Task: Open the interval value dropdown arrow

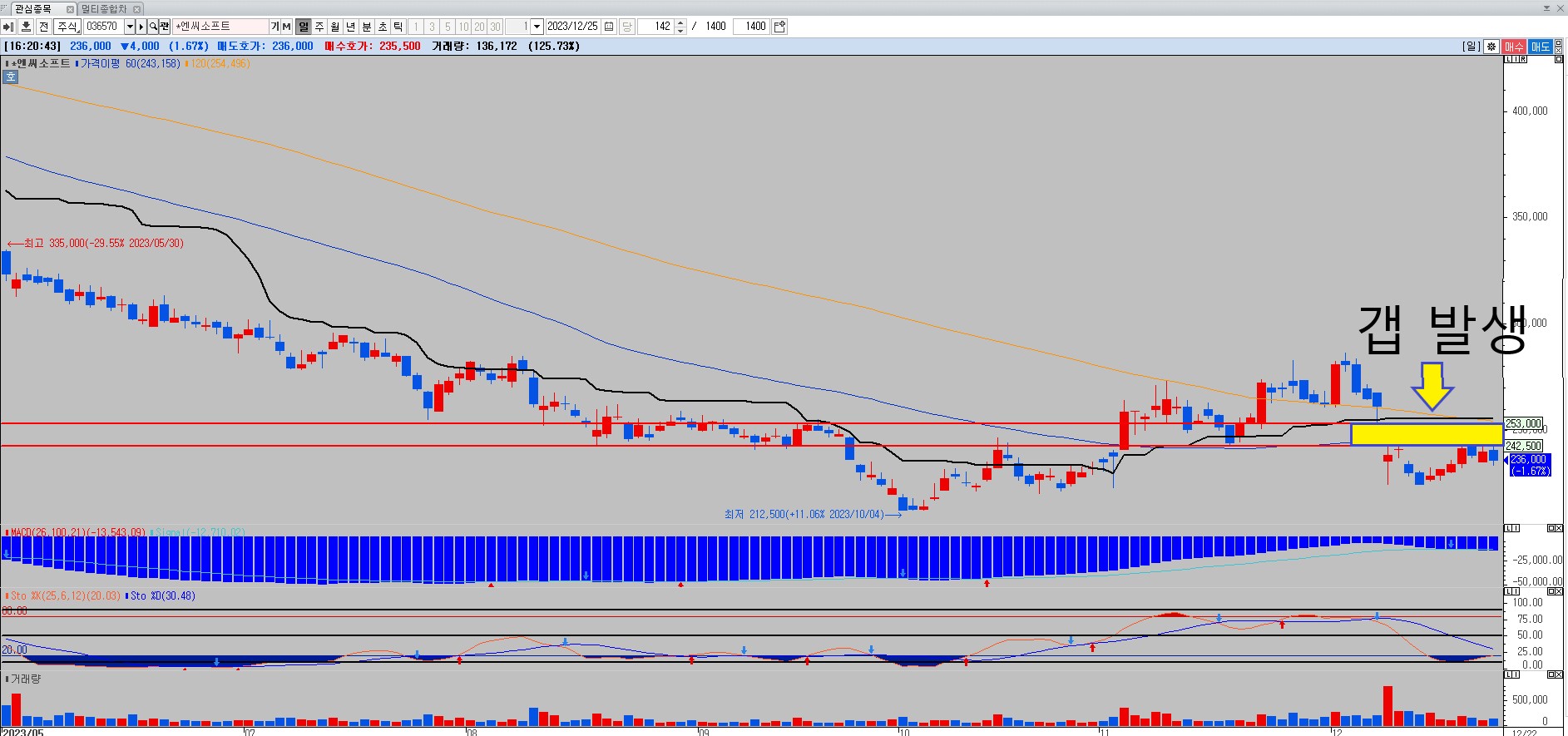Action: [537, 27]
